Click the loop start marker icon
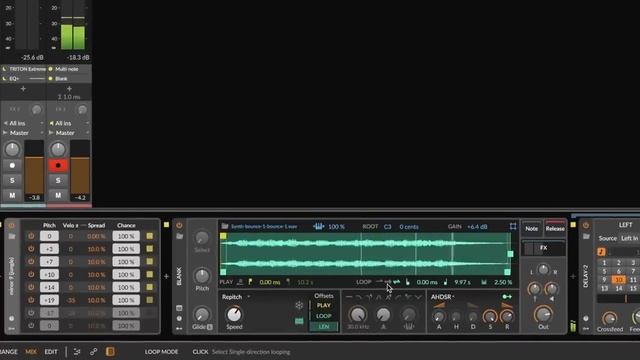This screenshot has height=360, width=640. point(408,282)
